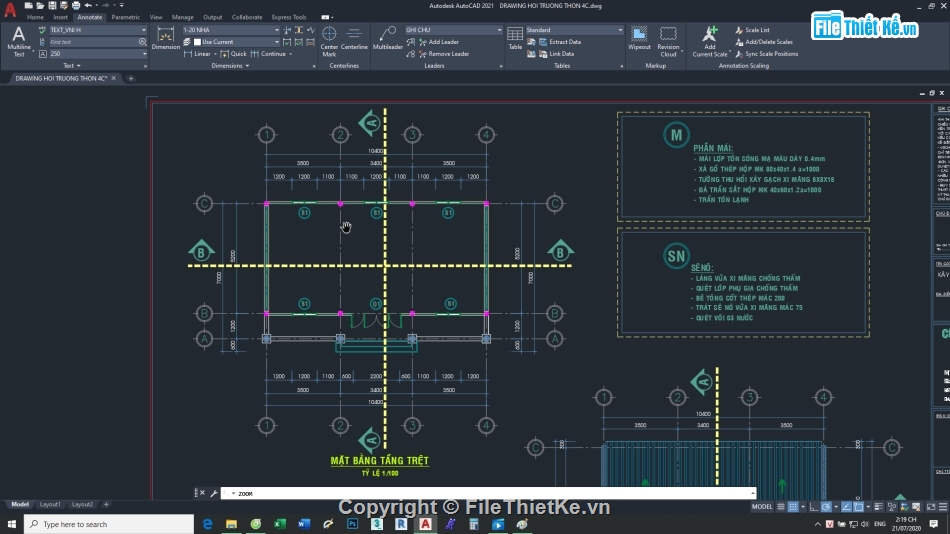Open the Layout1 tab

[x=50, y=504]
